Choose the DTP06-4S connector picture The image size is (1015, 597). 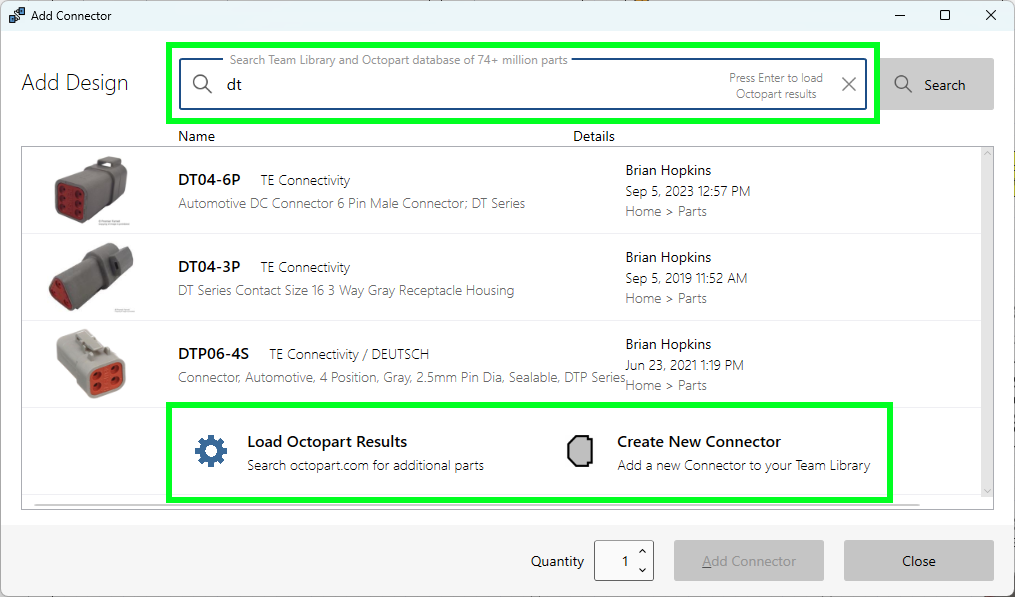point(91,364)
